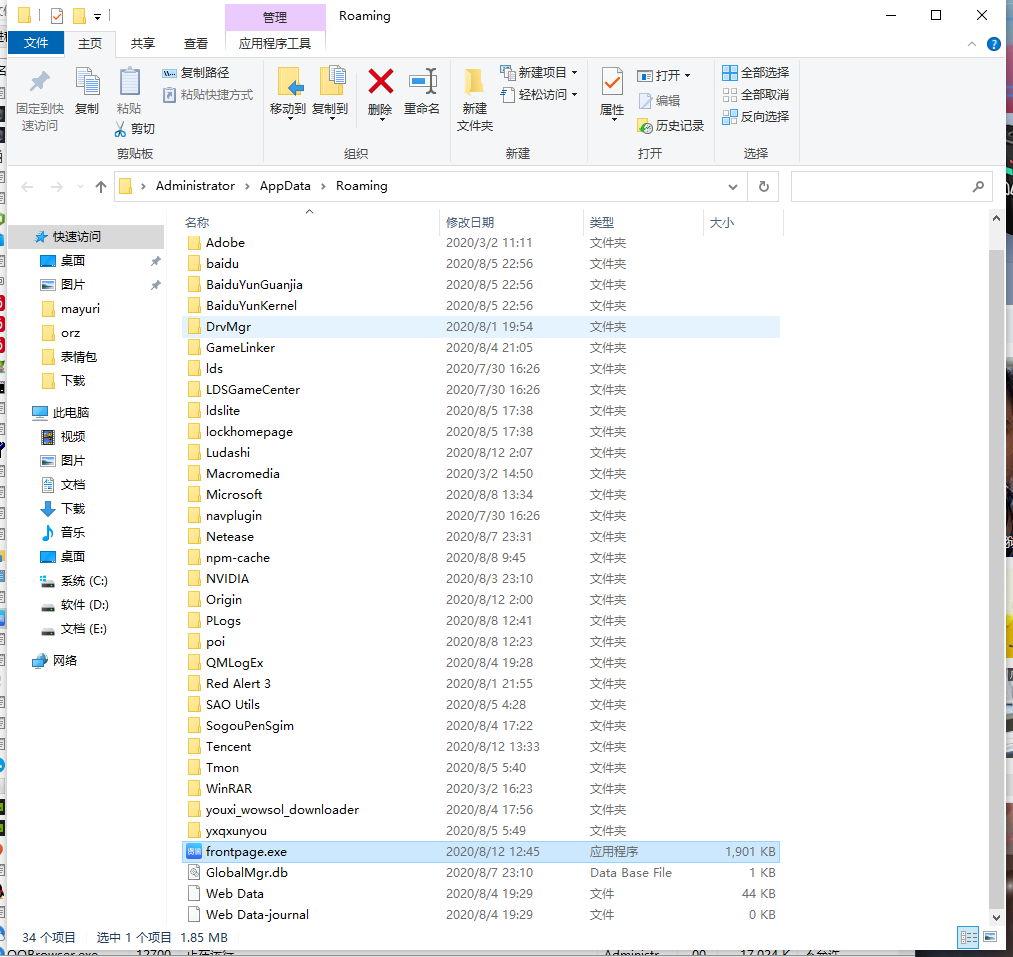
Task: Click the Rename (重命名) icon
Action: 423,82
